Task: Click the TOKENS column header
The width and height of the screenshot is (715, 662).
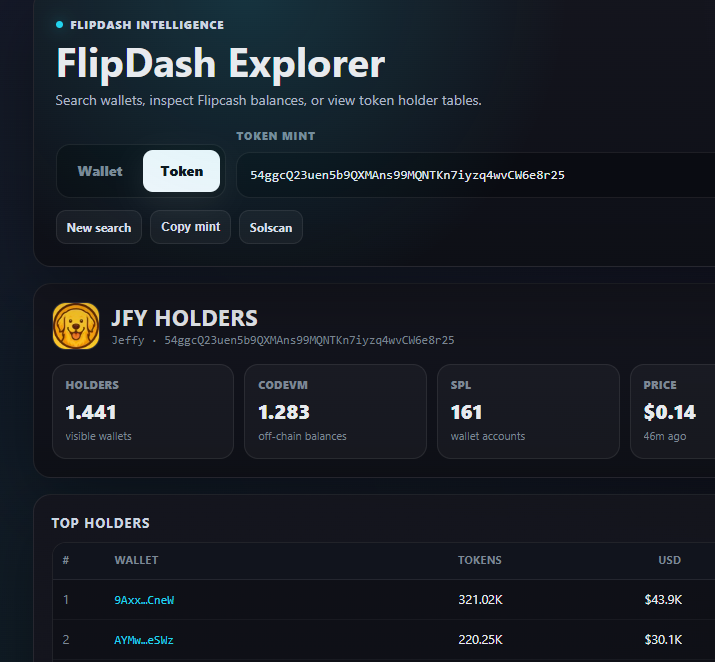Action: coord(480,560)
